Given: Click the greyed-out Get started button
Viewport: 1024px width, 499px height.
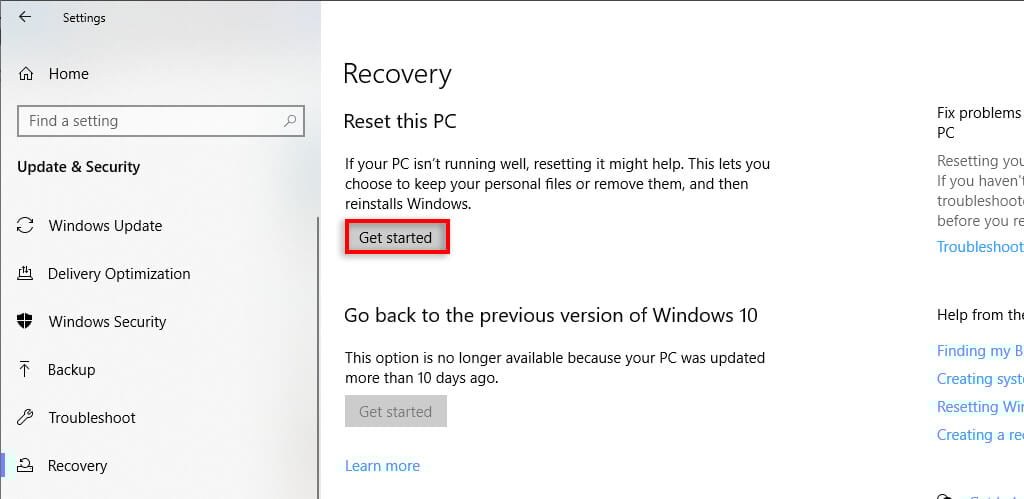Looking at the screenshot, I should 395,412.
